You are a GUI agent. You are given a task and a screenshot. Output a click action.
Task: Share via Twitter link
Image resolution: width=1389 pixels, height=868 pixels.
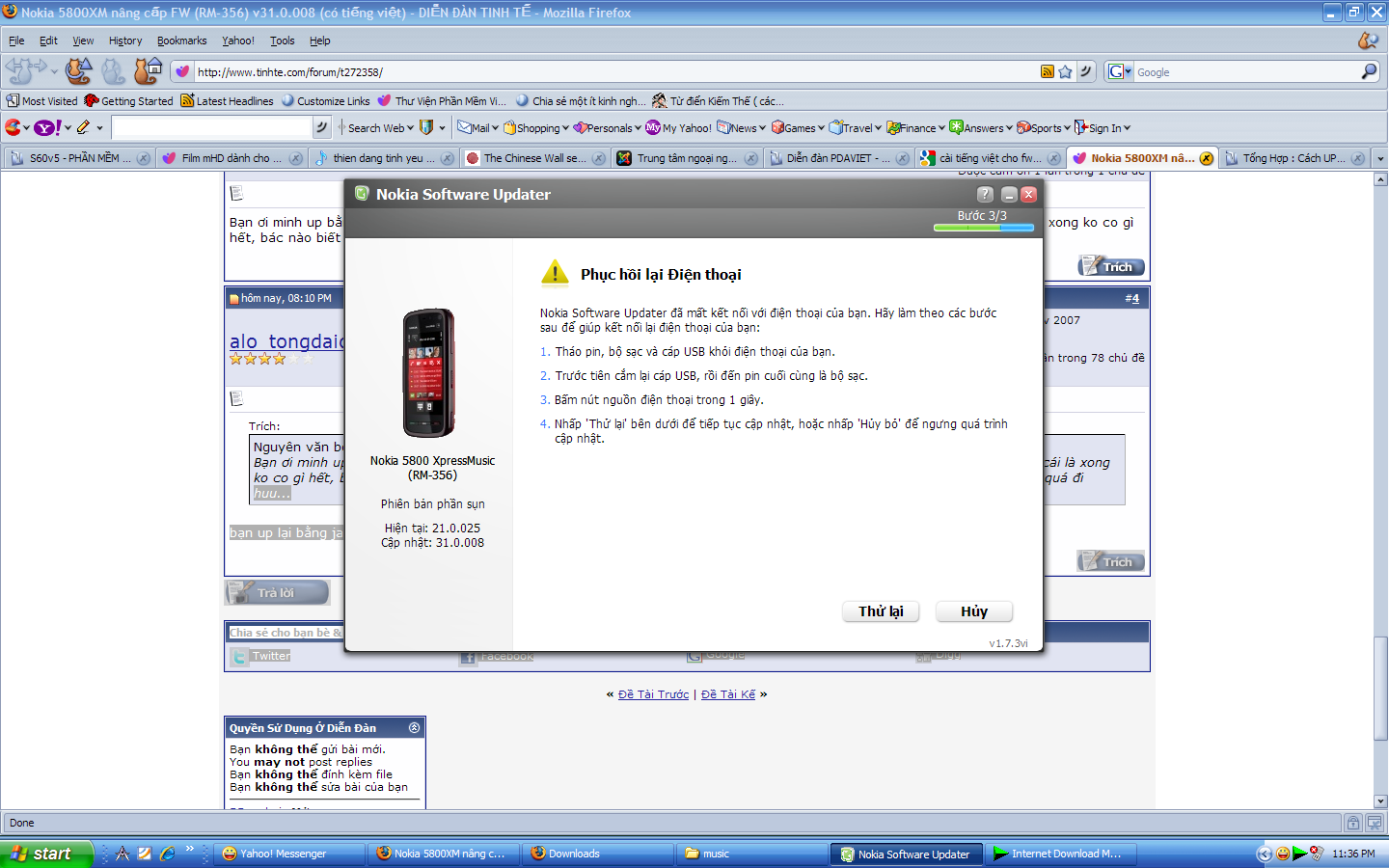[x=271, y=656]
